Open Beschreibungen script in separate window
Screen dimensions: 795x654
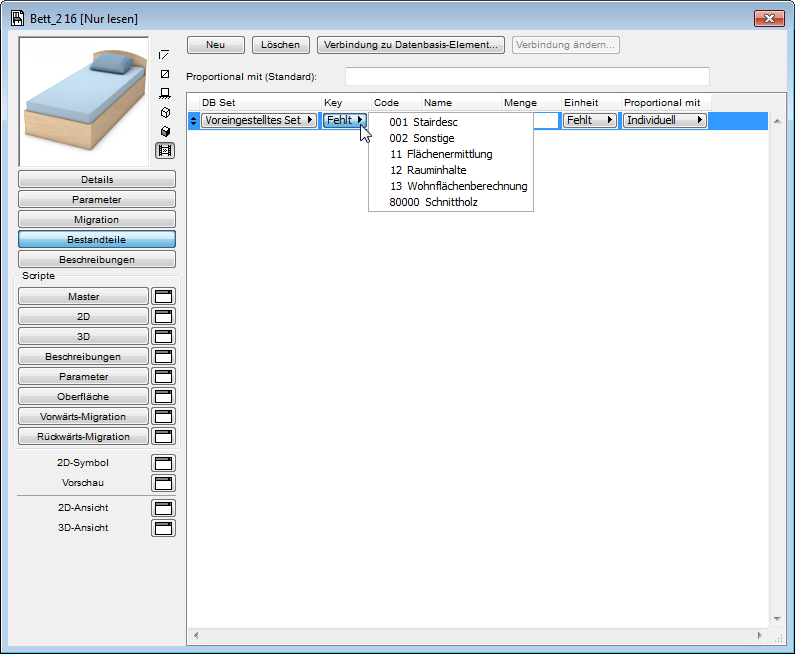point(163,356)
